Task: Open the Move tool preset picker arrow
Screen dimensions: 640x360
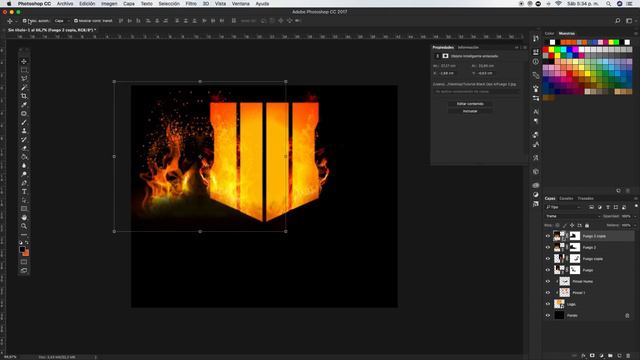Action: click(x=16, y=21)
